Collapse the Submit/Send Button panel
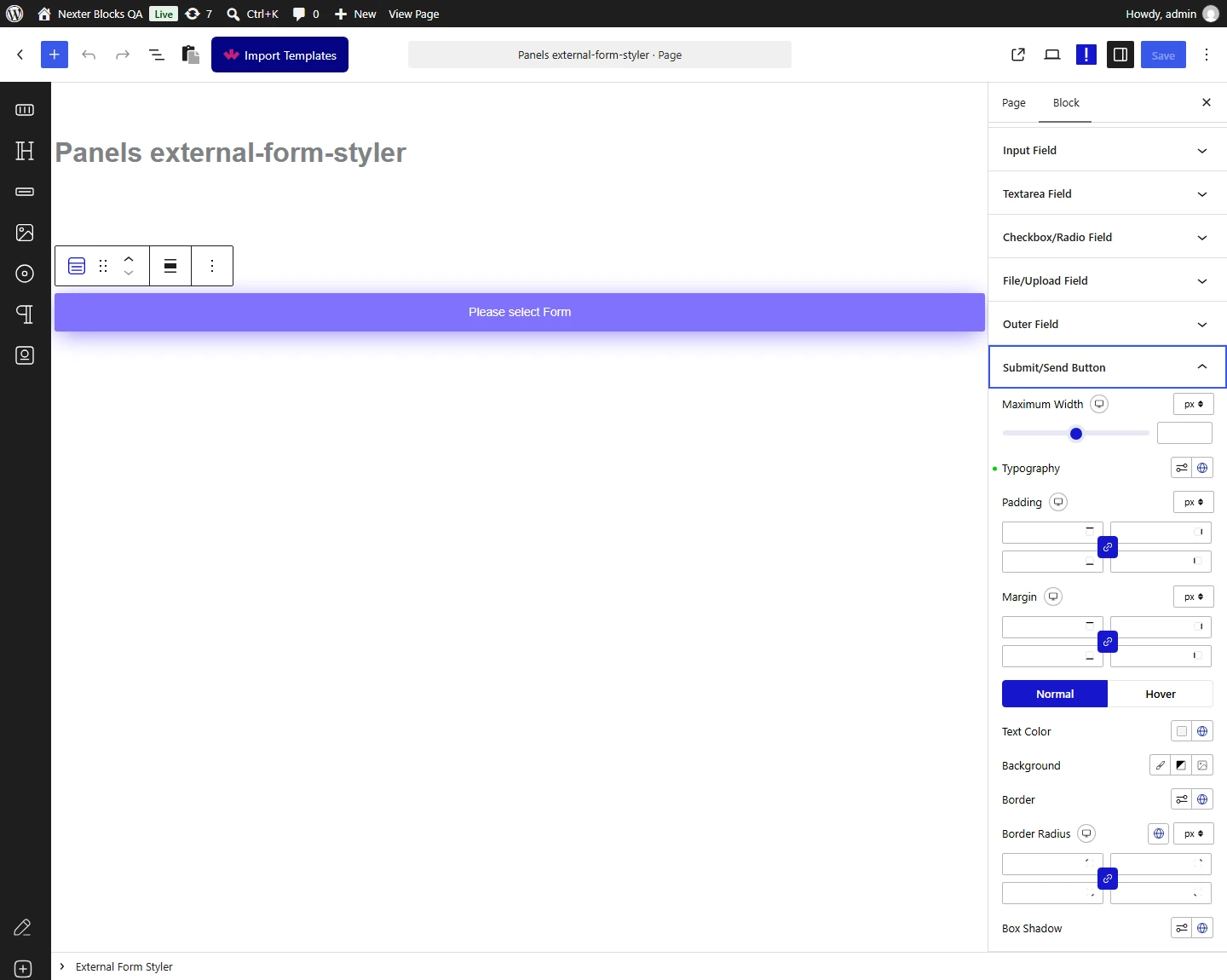This screenshot has height=980, width=1227. point(1108,367)
